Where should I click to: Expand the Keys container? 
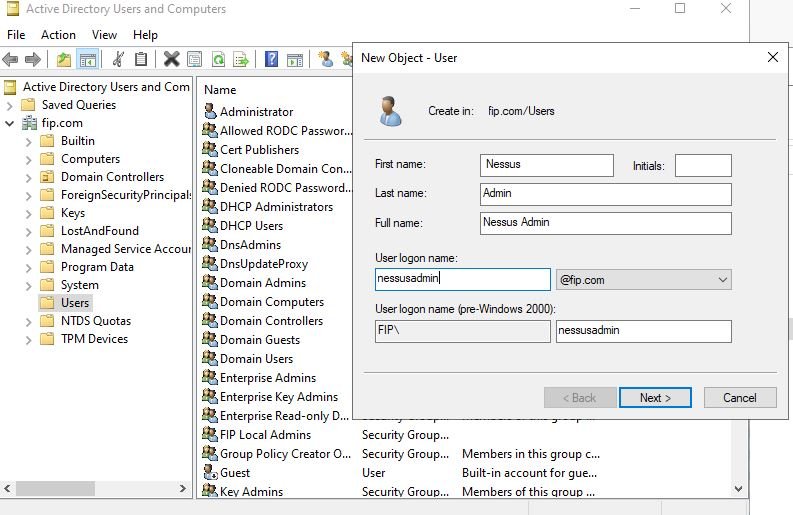click(29, 213)
